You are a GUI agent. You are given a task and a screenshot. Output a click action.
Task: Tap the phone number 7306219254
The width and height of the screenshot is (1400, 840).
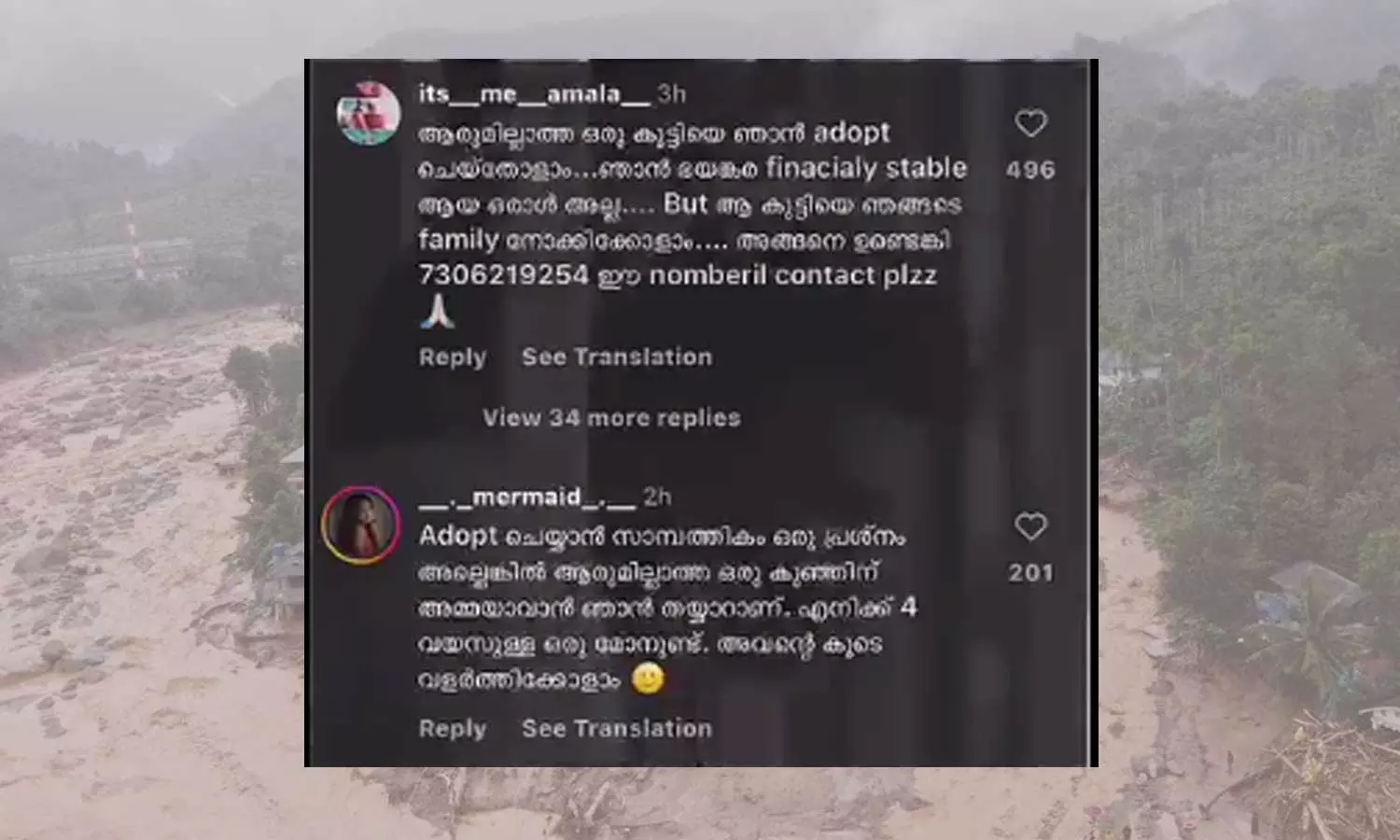pyautogui.click(x=504, y=275)
